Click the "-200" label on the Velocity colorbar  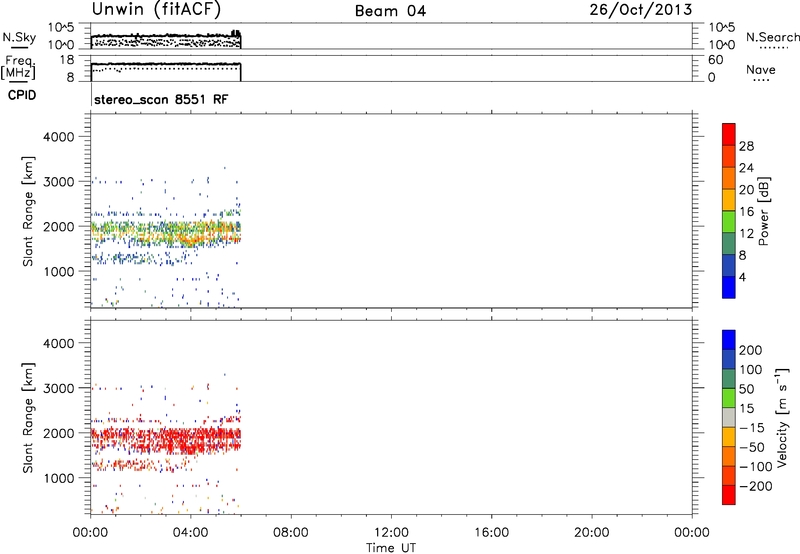pyautogui.click(x=755, y=486)
